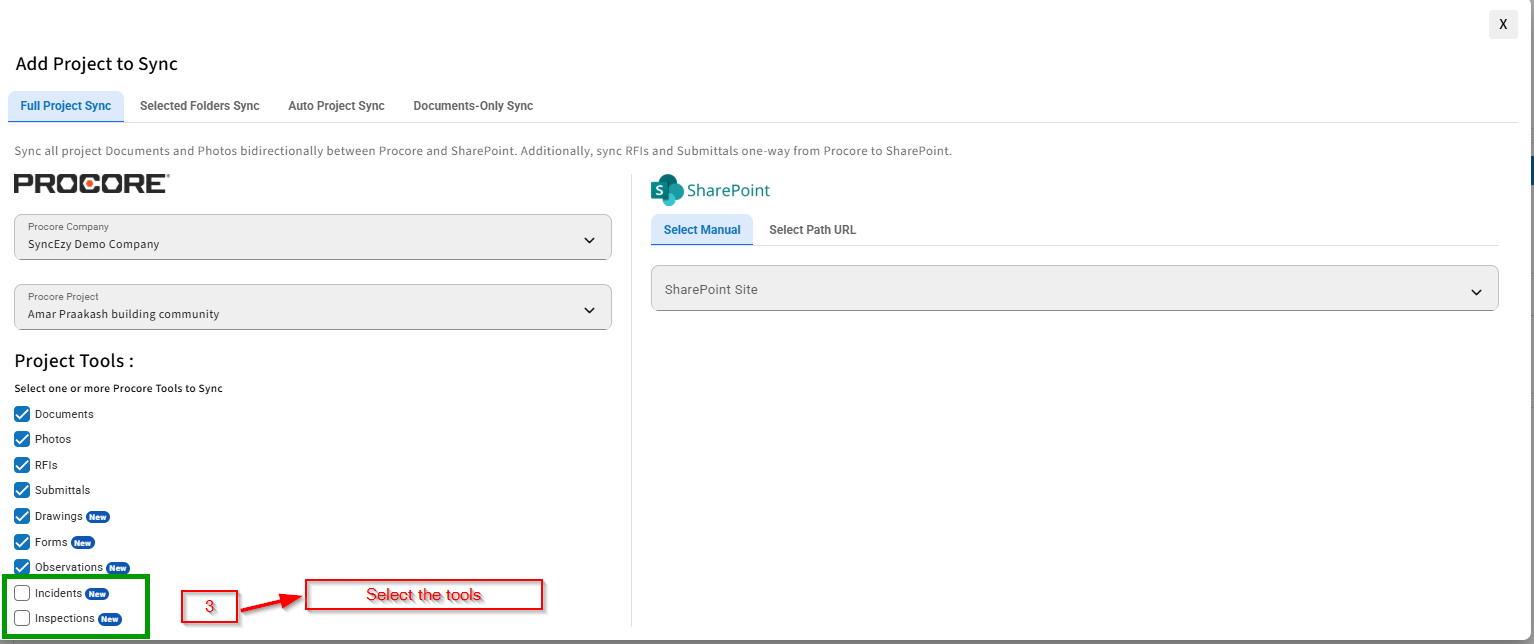The image size is (1534, 644).
Task: Click the New badge beside Incidents
Action: click(x=97, y=594)
